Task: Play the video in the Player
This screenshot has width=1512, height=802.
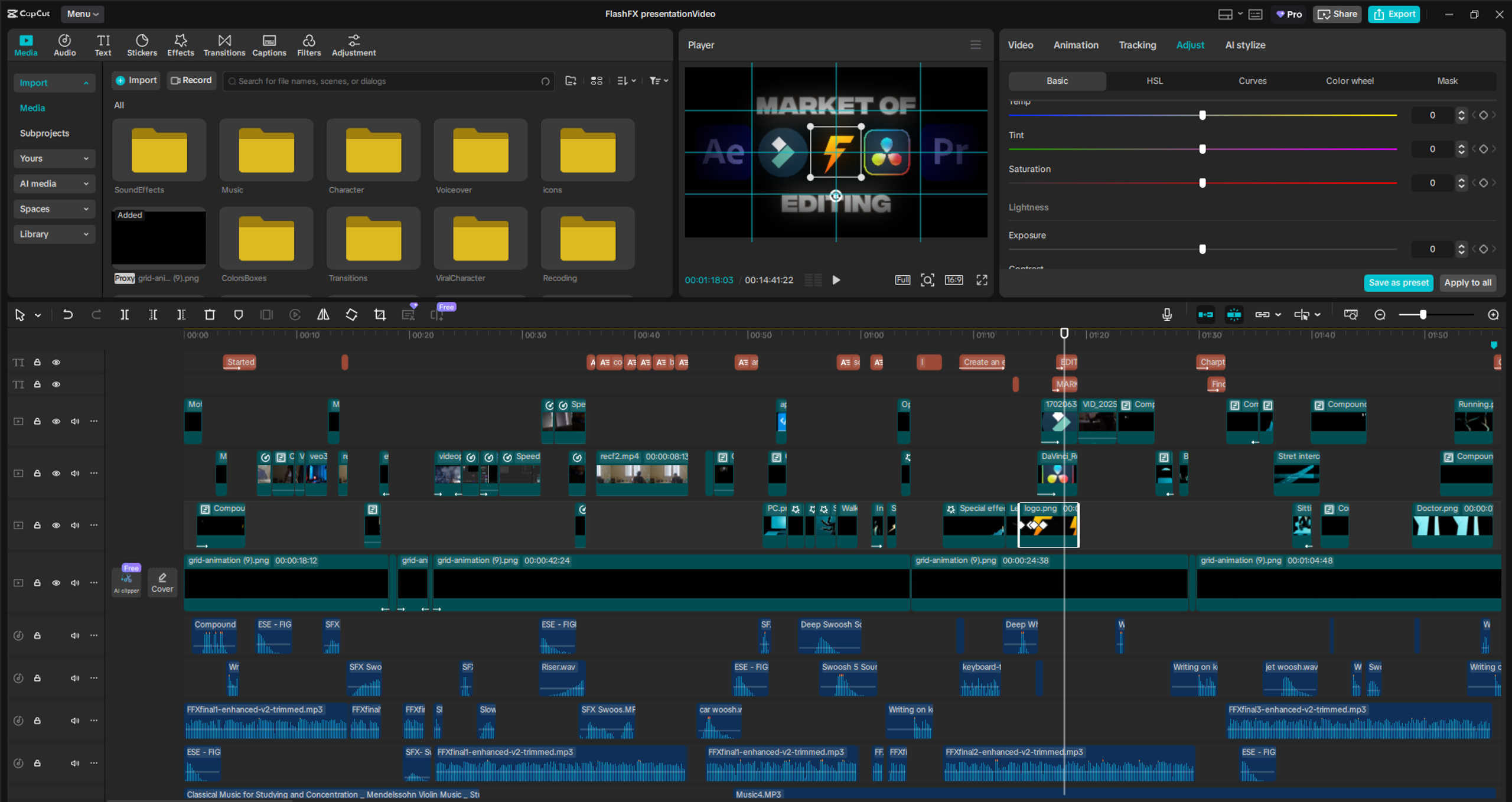Action: point(836,280)
